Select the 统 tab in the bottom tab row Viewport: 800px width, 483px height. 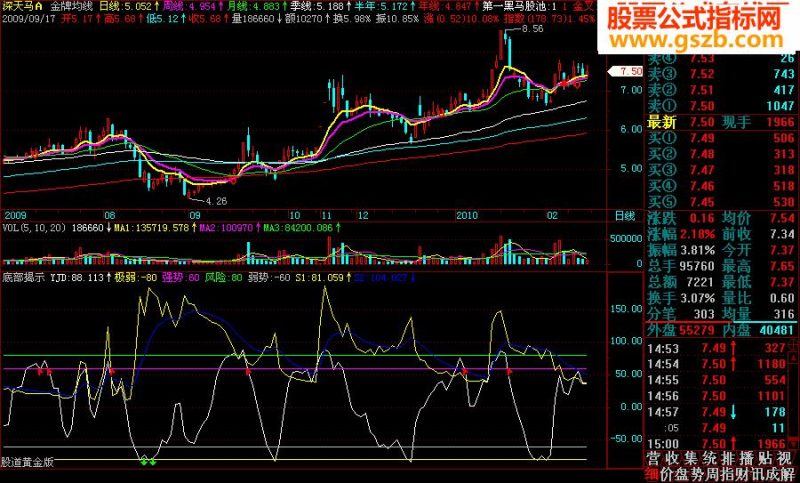[x=712, y=457]
